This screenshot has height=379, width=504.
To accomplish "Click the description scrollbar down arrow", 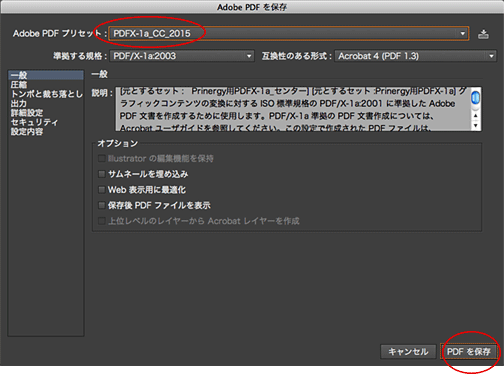I will click(x=476, y=125).
